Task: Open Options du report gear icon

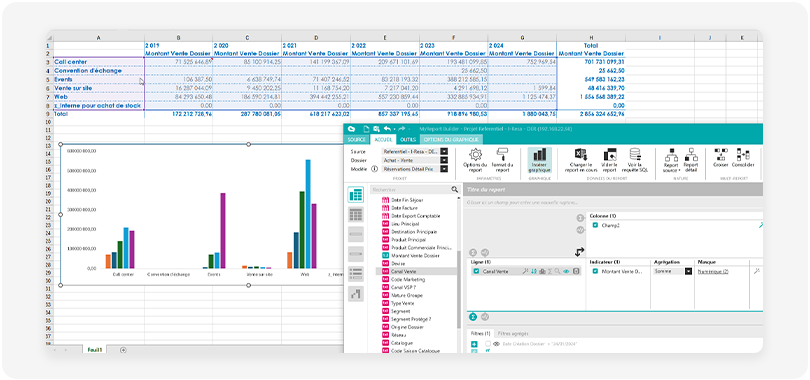Action: (475, 154)
